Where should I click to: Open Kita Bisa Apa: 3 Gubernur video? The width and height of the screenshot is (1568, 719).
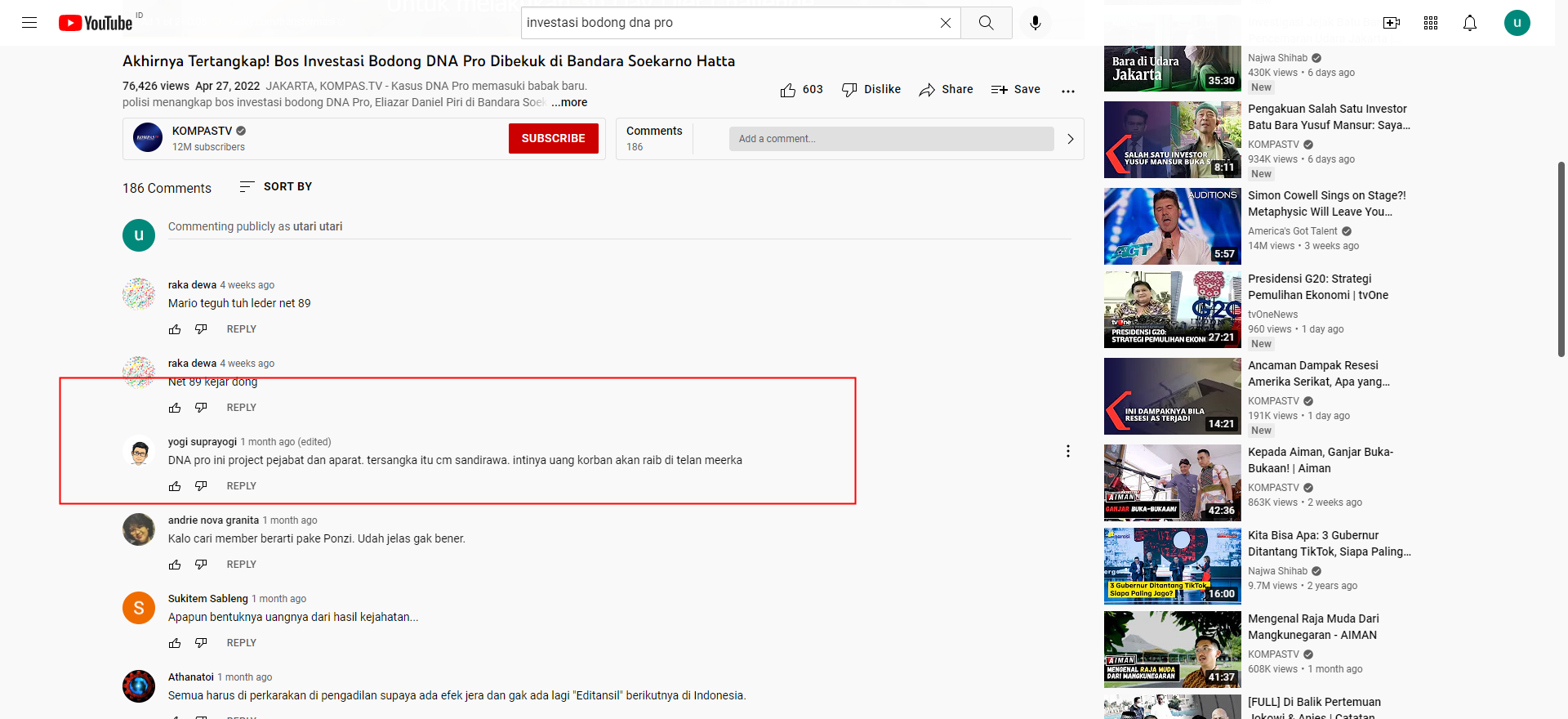point(1330,543)
